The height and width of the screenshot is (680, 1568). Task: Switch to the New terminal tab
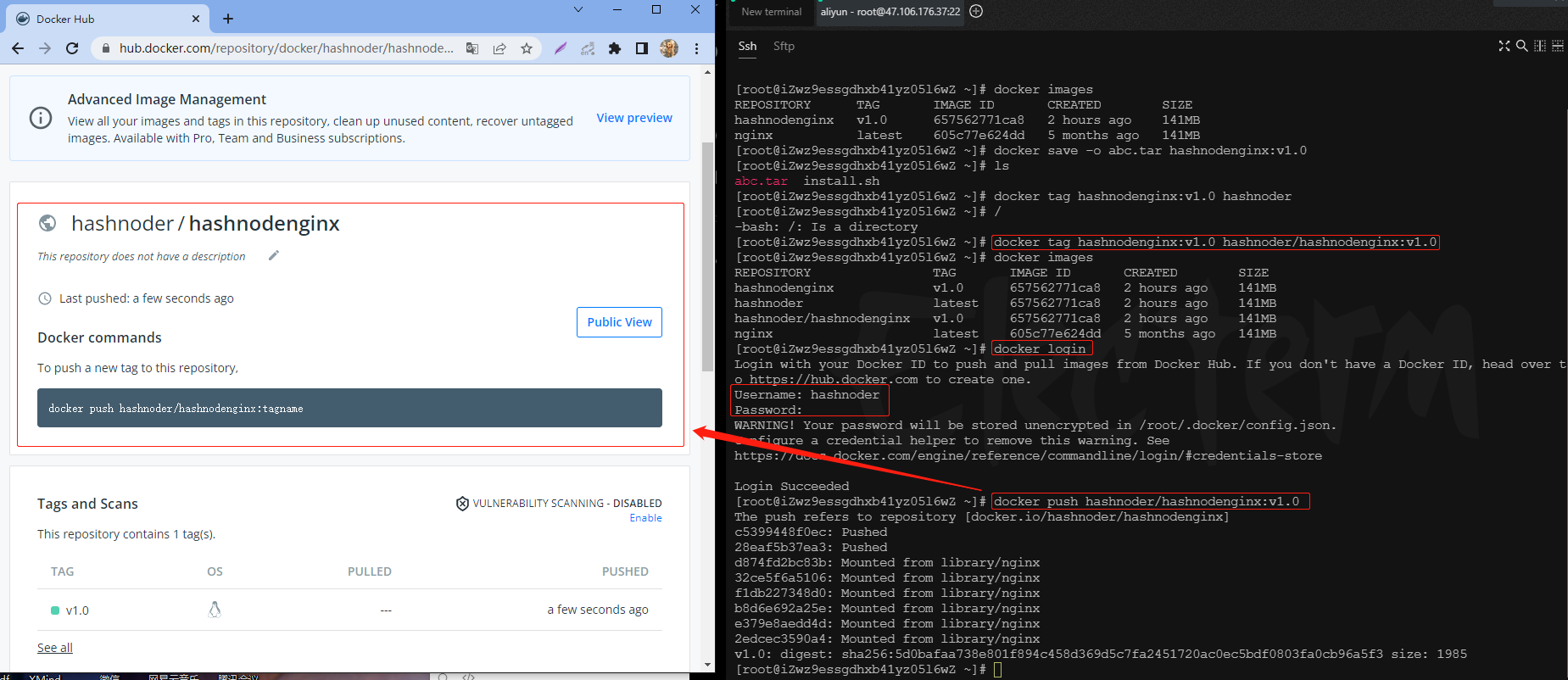pyautogui.click(x=771, y=12)
